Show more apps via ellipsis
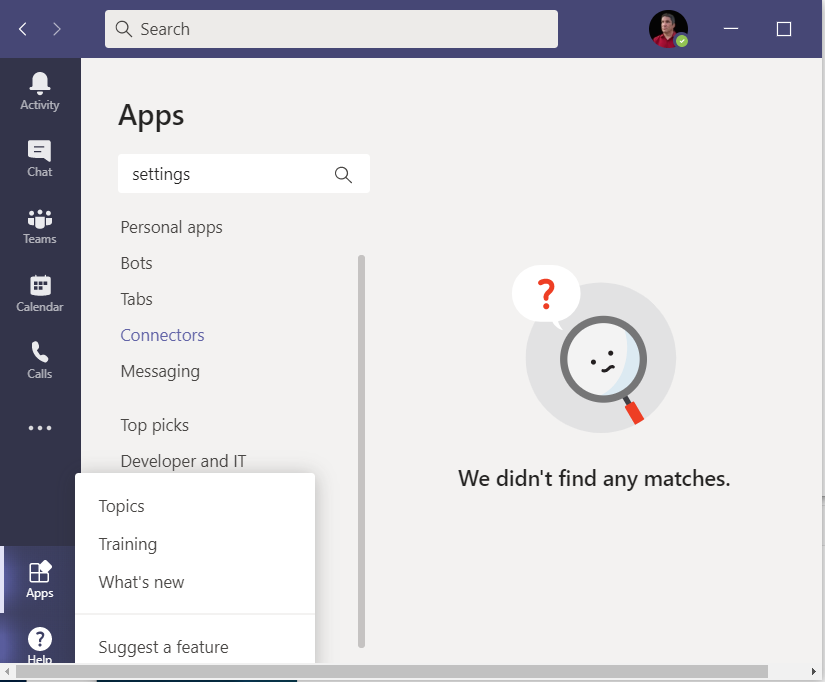Viewport: 825px width, 682px height. click(x=40, y=428)
